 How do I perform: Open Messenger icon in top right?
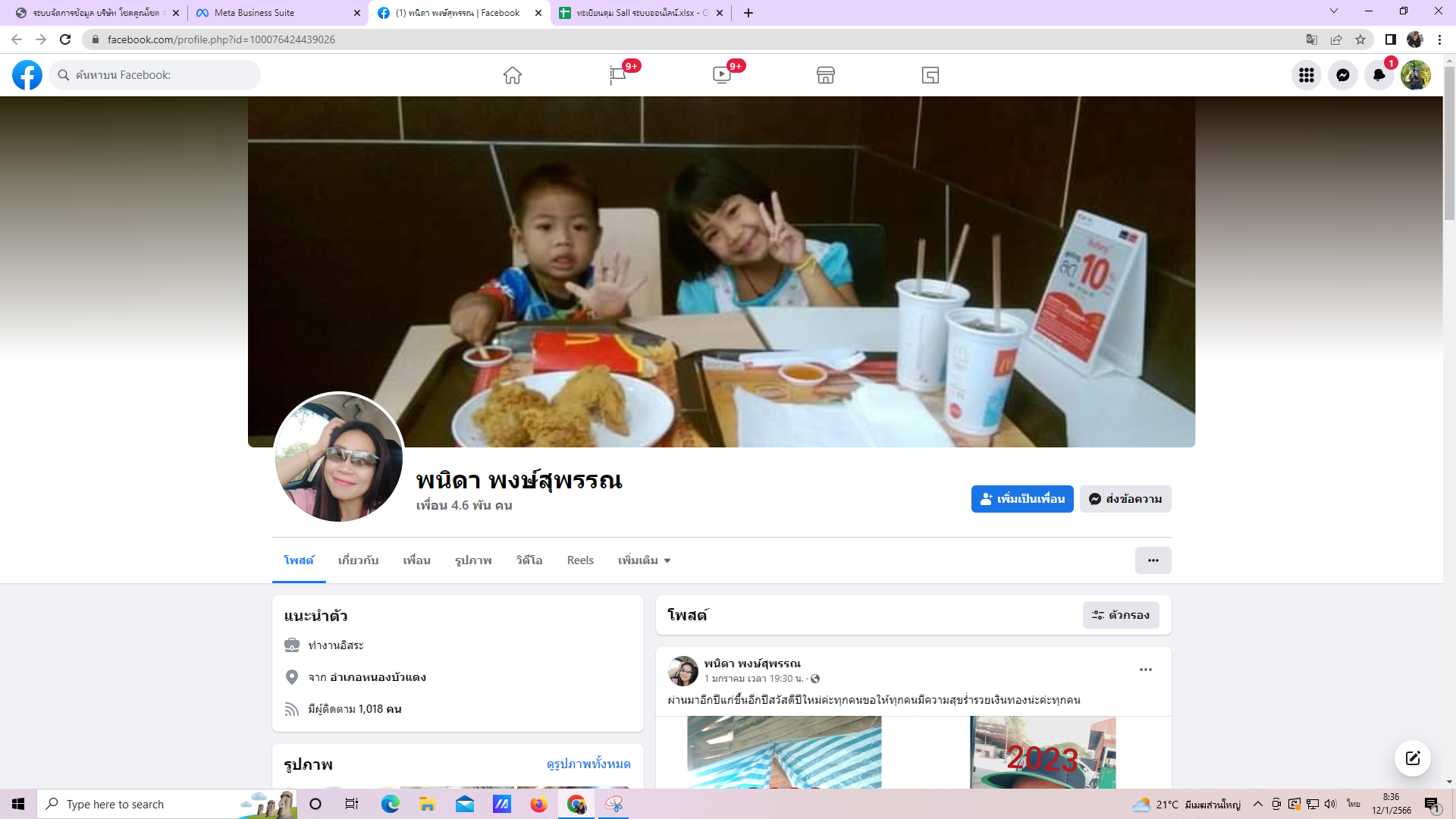(1343, 75)
